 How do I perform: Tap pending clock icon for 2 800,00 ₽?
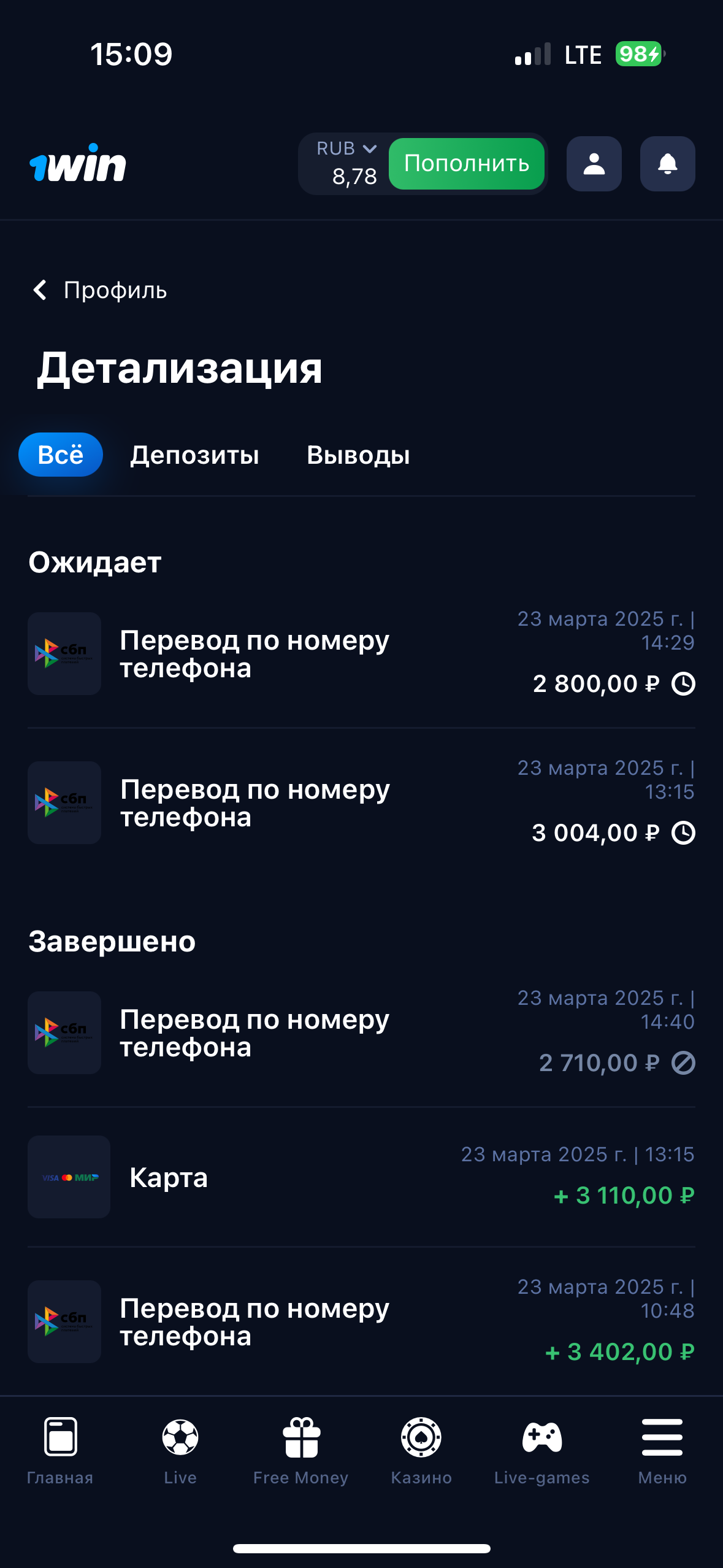(683, 684)
